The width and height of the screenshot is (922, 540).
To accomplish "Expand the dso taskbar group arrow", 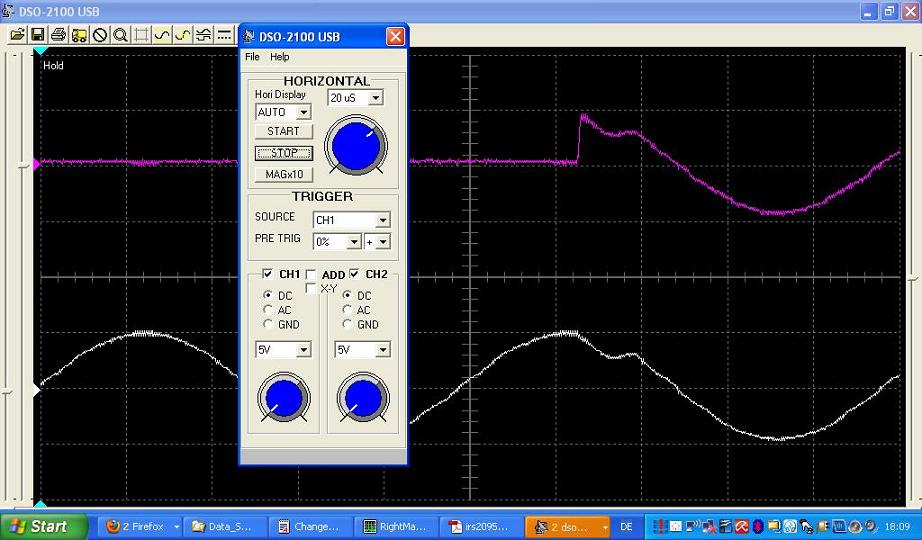I will point(604,527).
